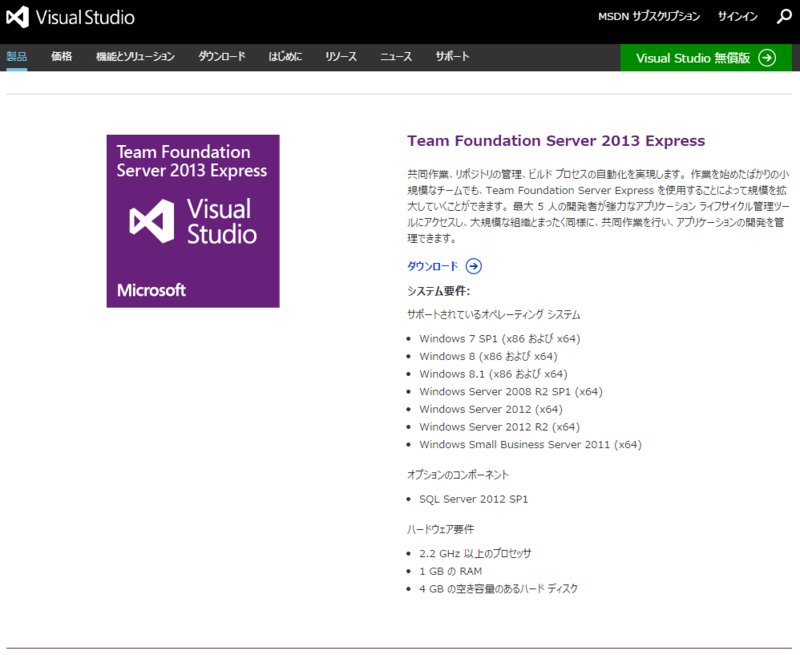Go to the サポート section
The width and height of the screenshot is (800, 655).
(451, 57)
